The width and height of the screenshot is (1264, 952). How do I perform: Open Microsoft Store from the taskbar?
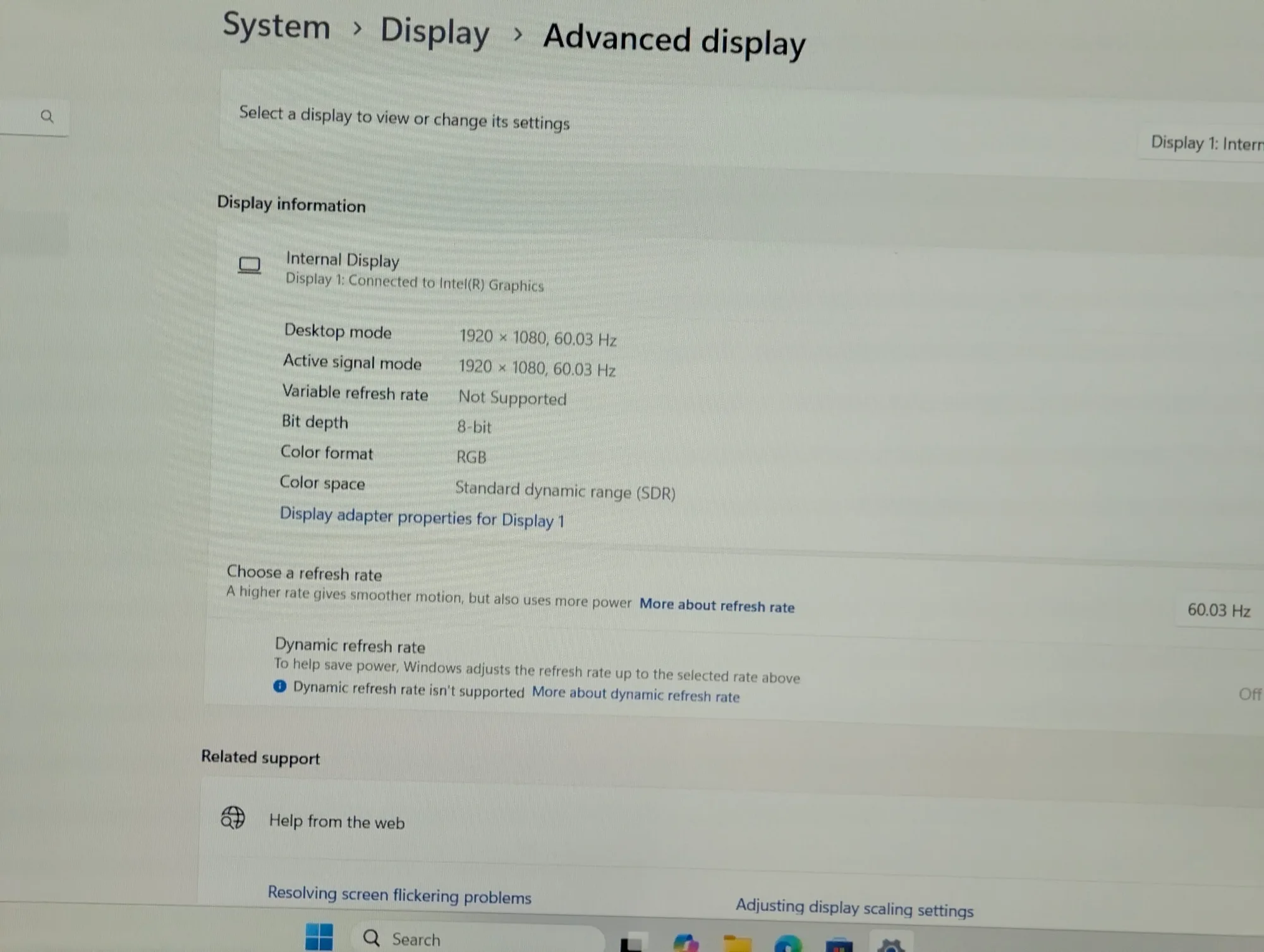(839, 944)
